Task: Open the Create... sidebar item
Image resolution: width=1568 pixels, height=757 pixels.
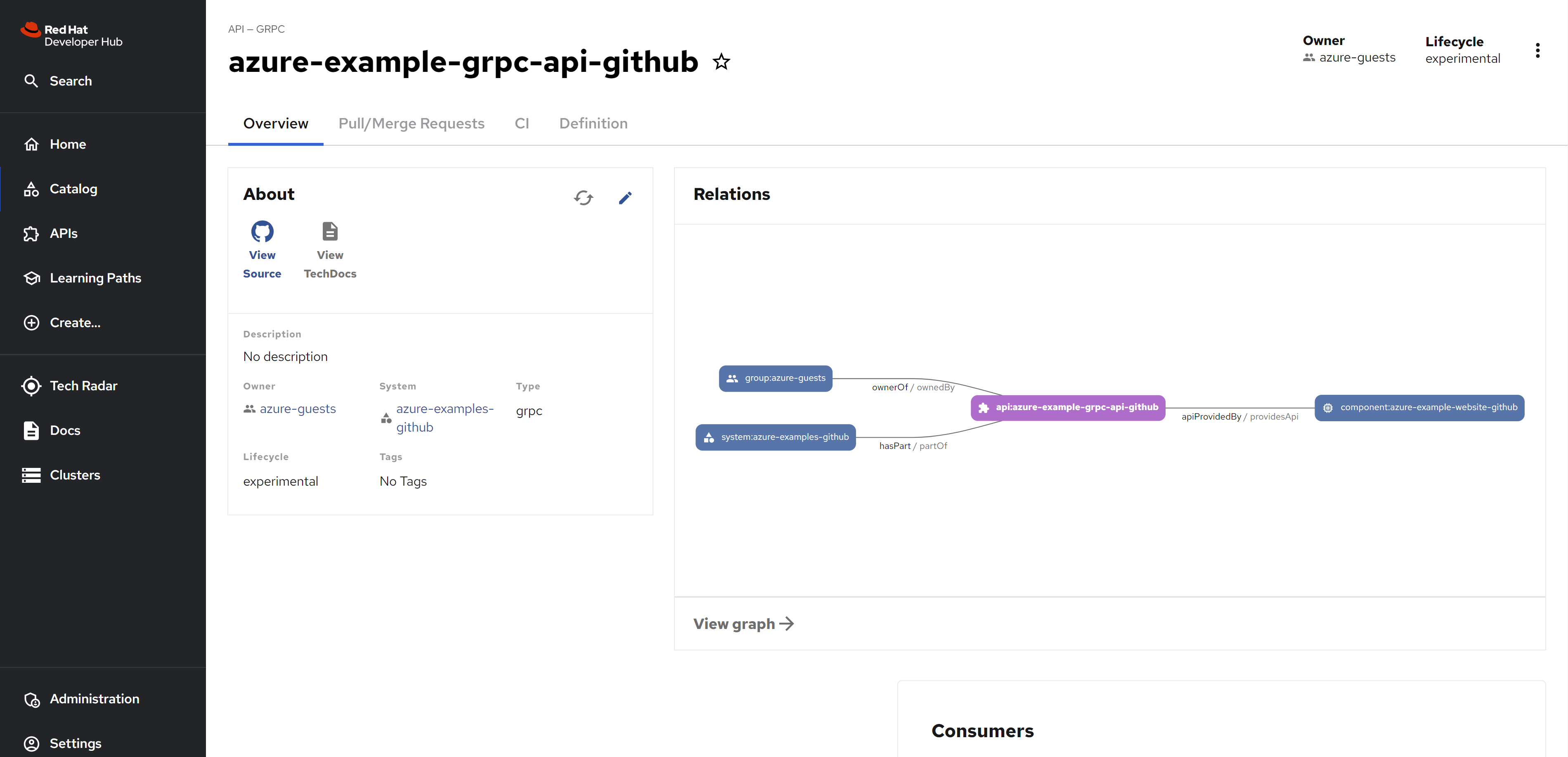Action: pos(75,323)
